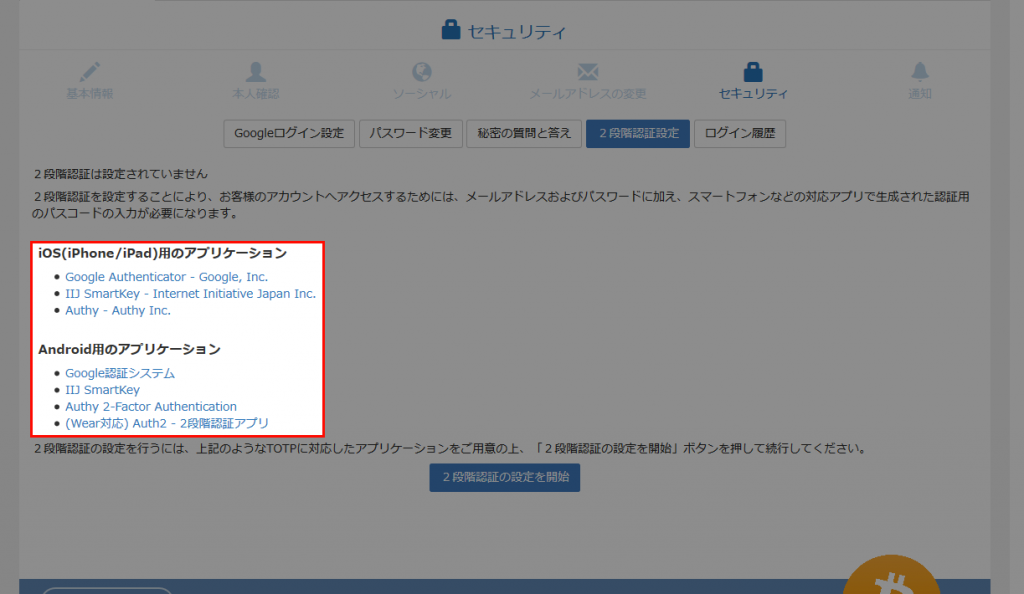Click the 2段階認証は設定されていません status text
Image resolution: width=1024 pixels, height=594 pixels.
(121, 174)
